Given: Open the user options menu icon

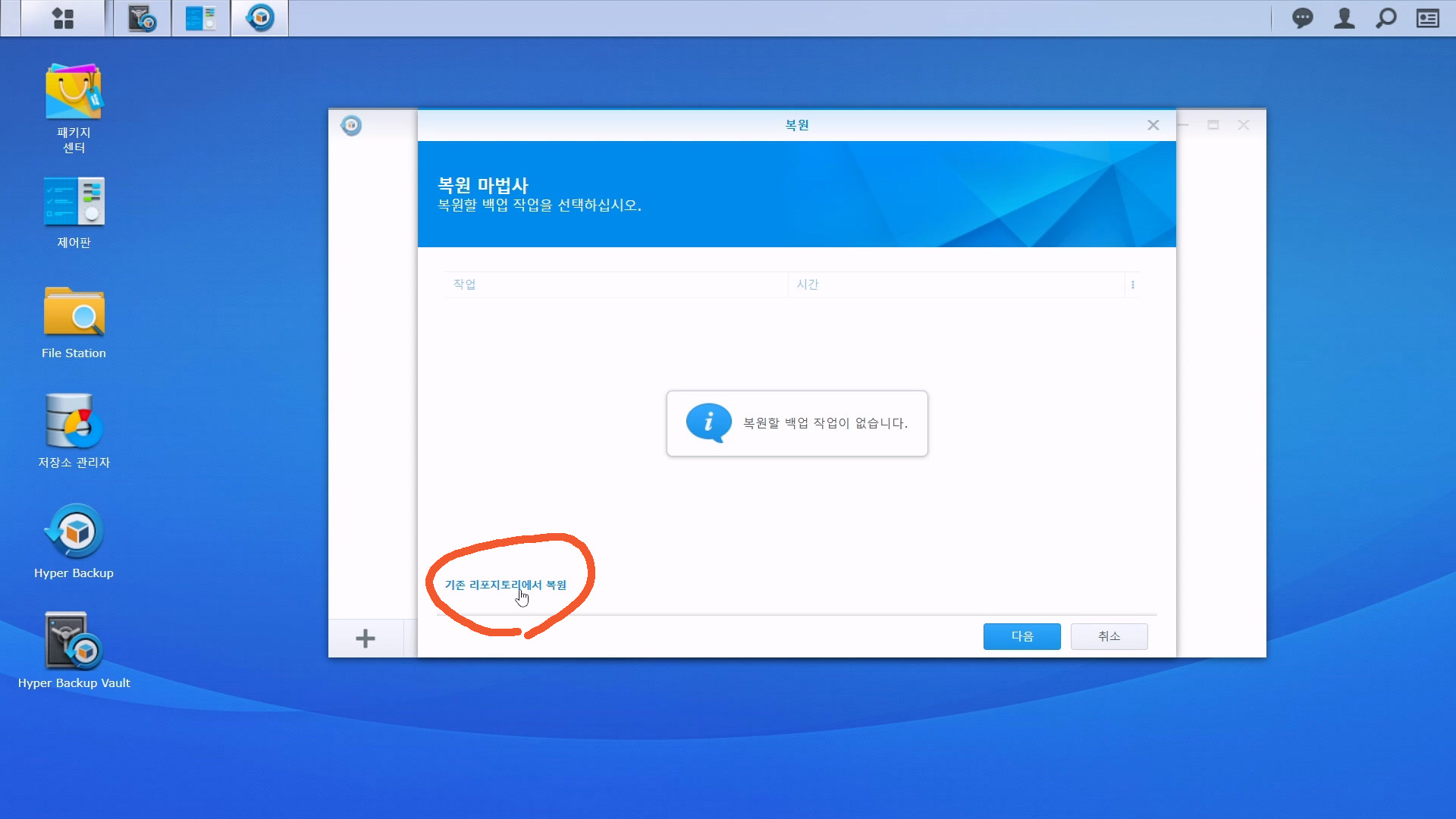Looking at the screenshot, I should 1344,18.
